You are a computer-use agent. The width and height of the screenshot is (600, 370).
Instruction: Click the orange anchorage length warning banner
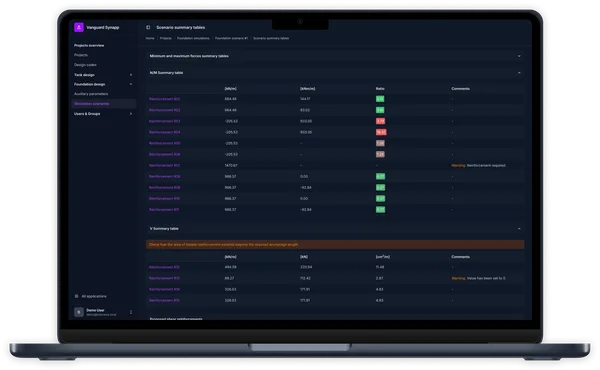coord(335,244)
